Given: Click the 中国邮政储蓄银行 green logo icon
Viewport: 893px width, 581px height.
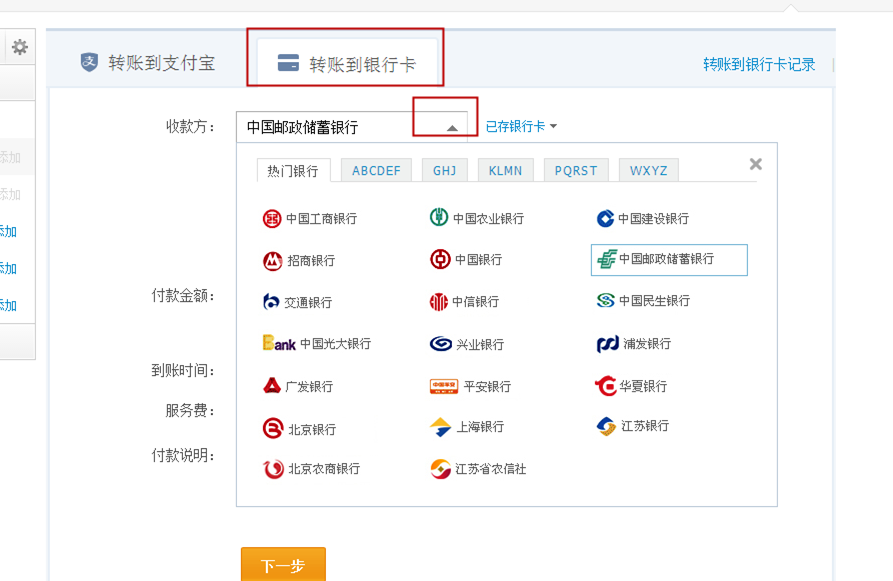Looking at the screenshot, I should click(607, 259).
